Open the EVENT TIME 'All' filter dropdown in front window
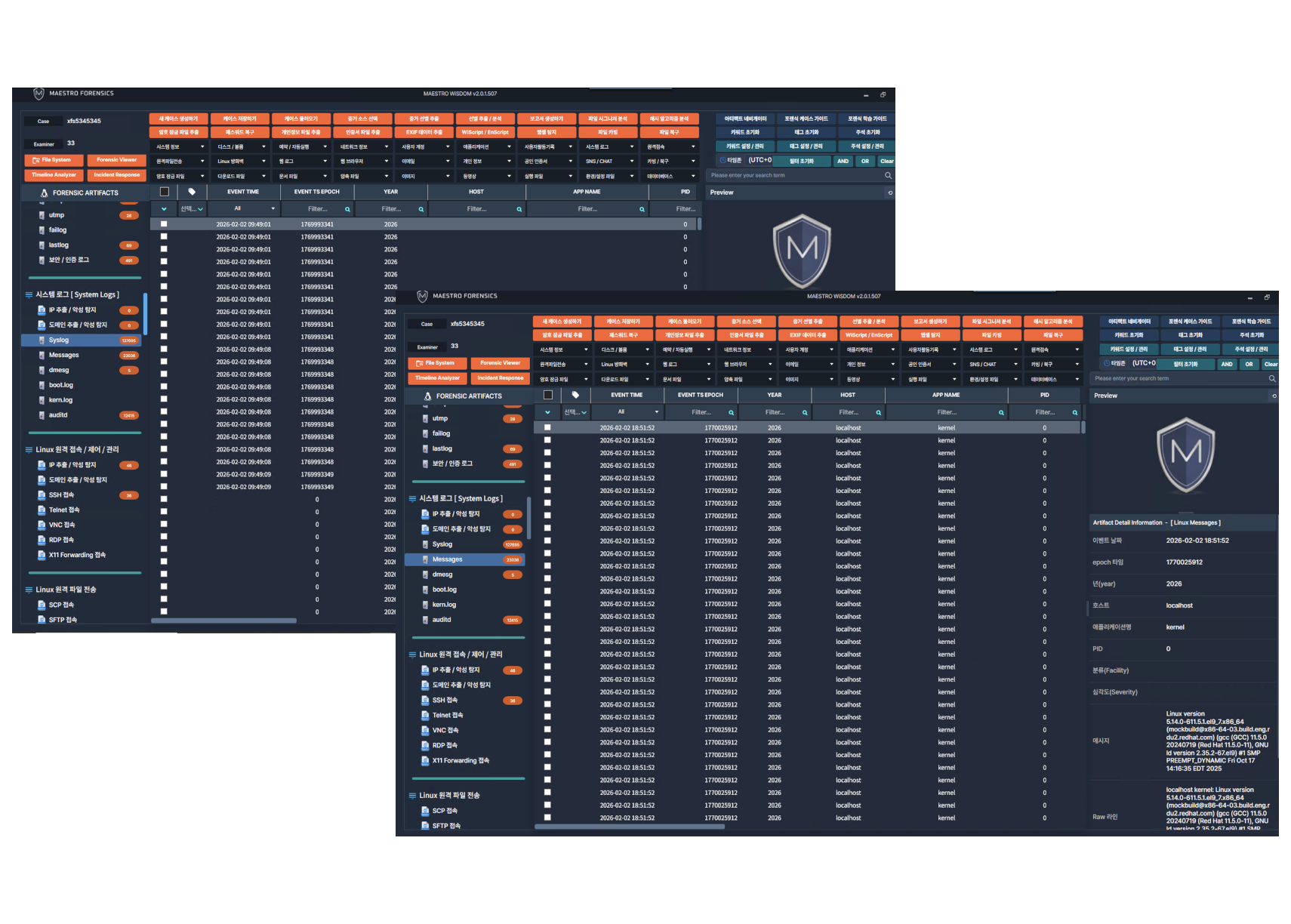Viewport: 1291px width, 924px height. tap(627, 412)
